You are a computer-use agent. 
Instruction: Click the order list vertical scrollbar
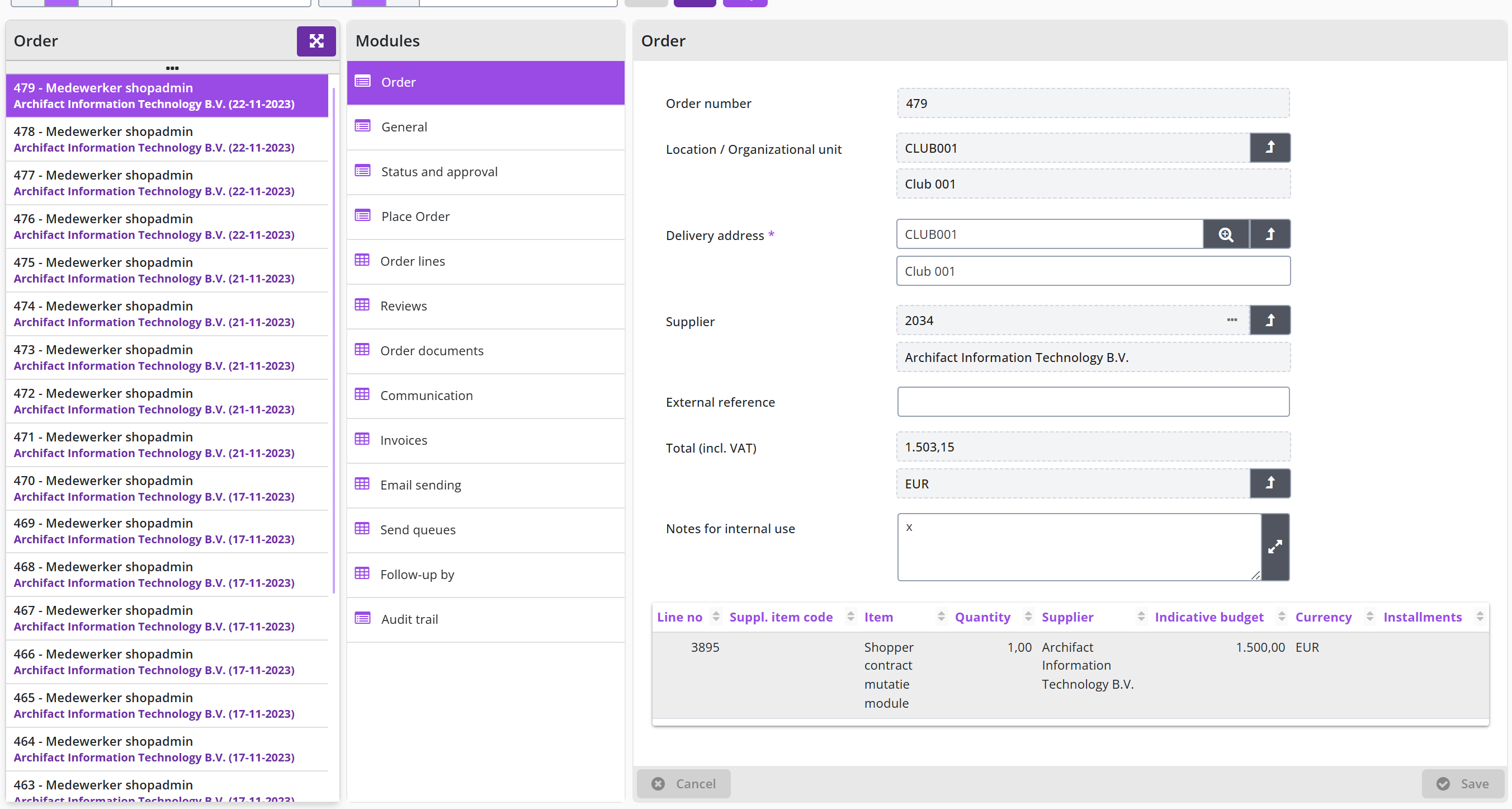tap(333, 341)
